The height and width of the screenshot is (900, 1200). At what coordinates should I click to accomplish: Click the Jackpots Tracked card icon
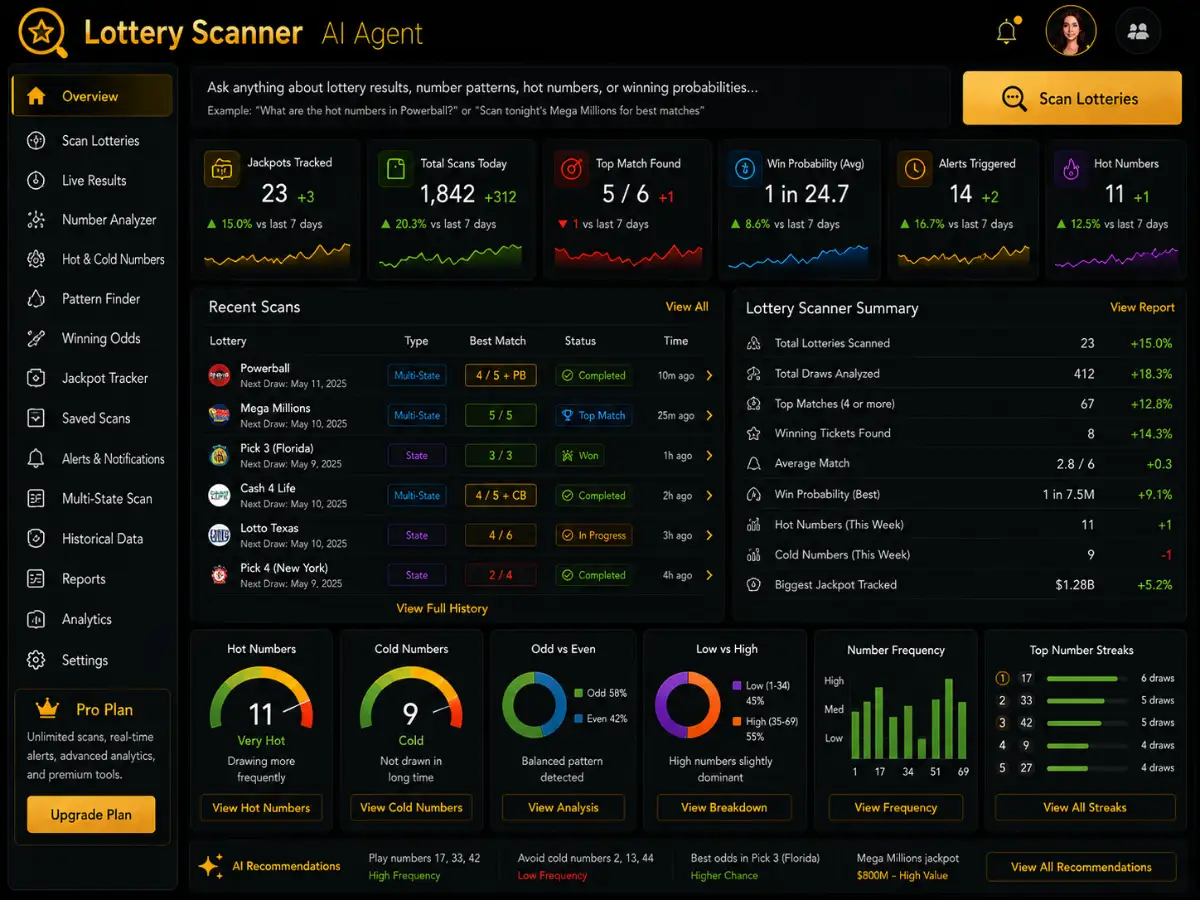click(221, 169)
